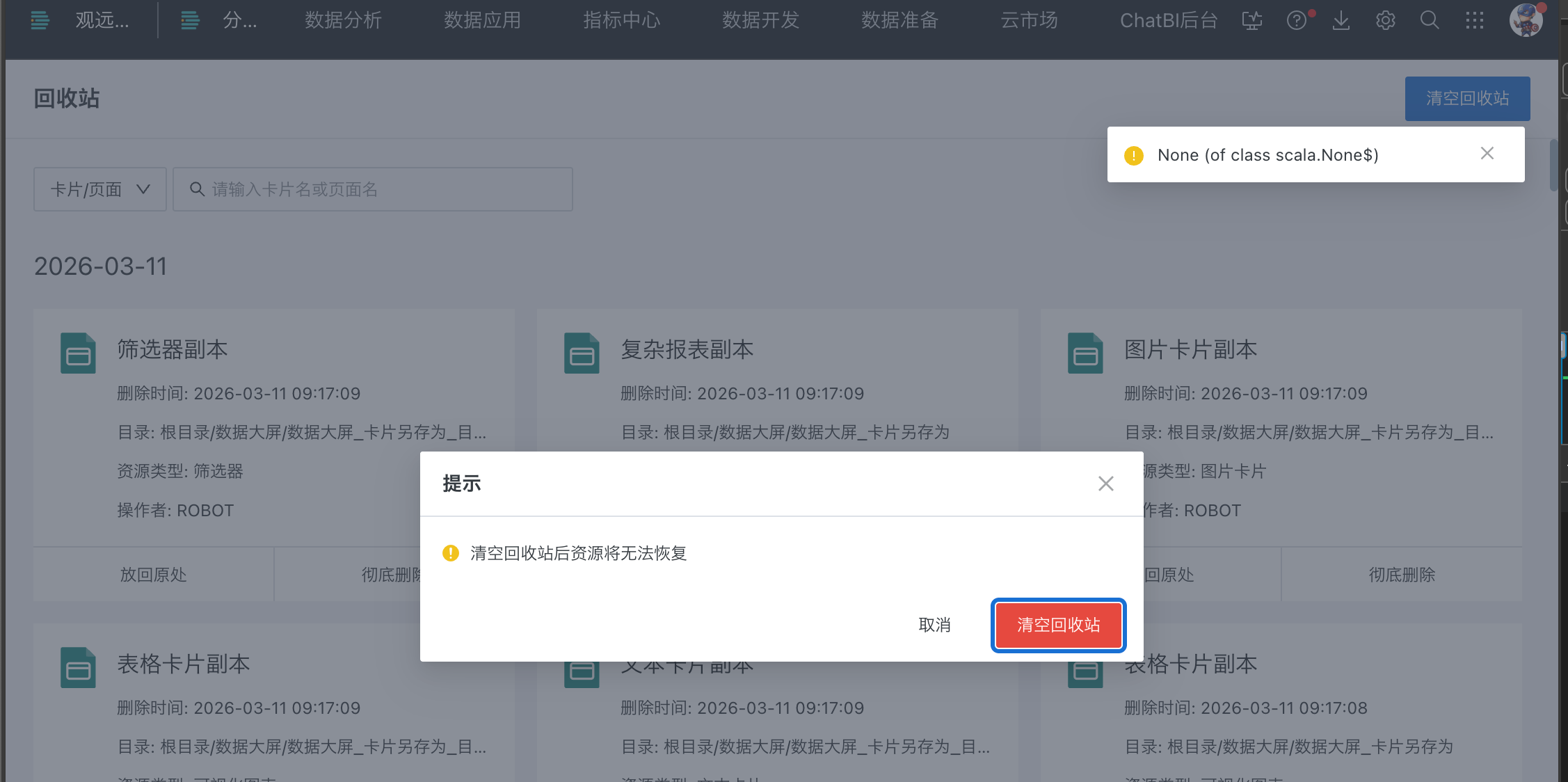Switch to the 数据分析 menu
This screenshot has width=1568, height=782.
[x=342, y=20]
